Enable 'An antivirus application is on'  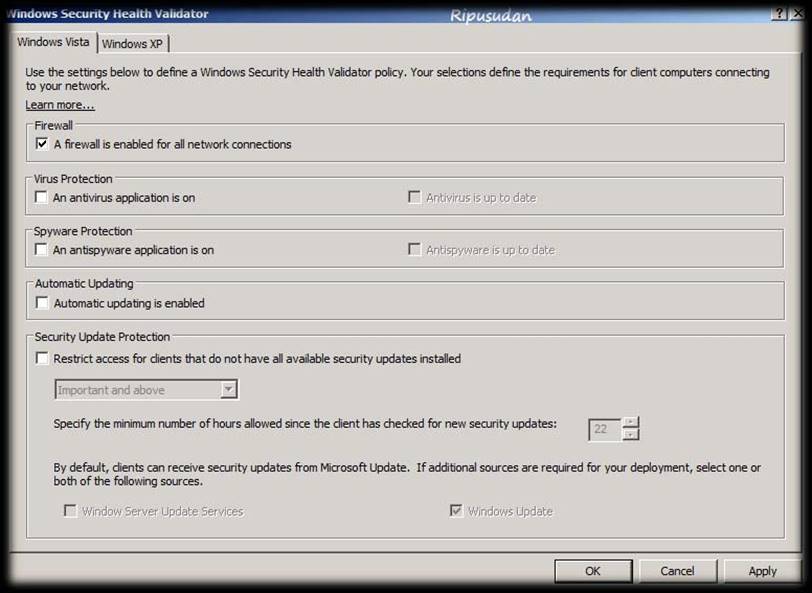42,197
